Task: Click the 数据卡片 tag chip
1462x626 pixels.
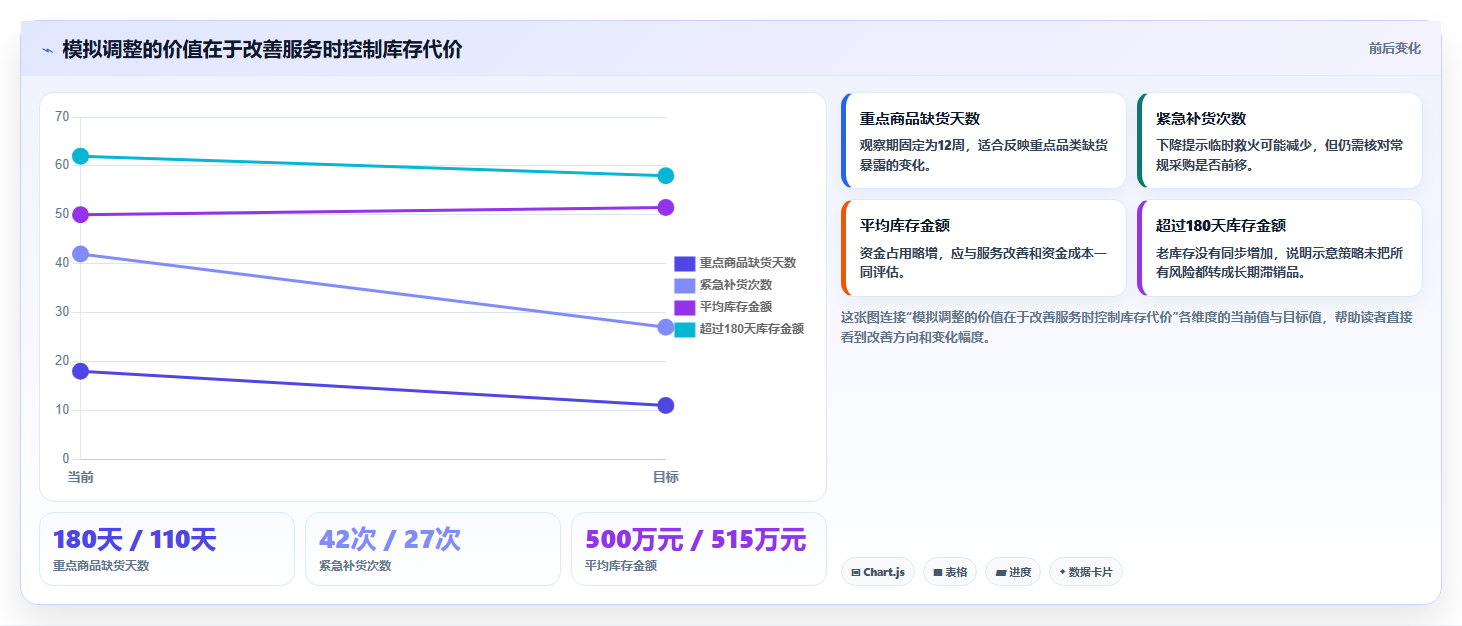Action: pyautogui.click(x=1086, y=572)
